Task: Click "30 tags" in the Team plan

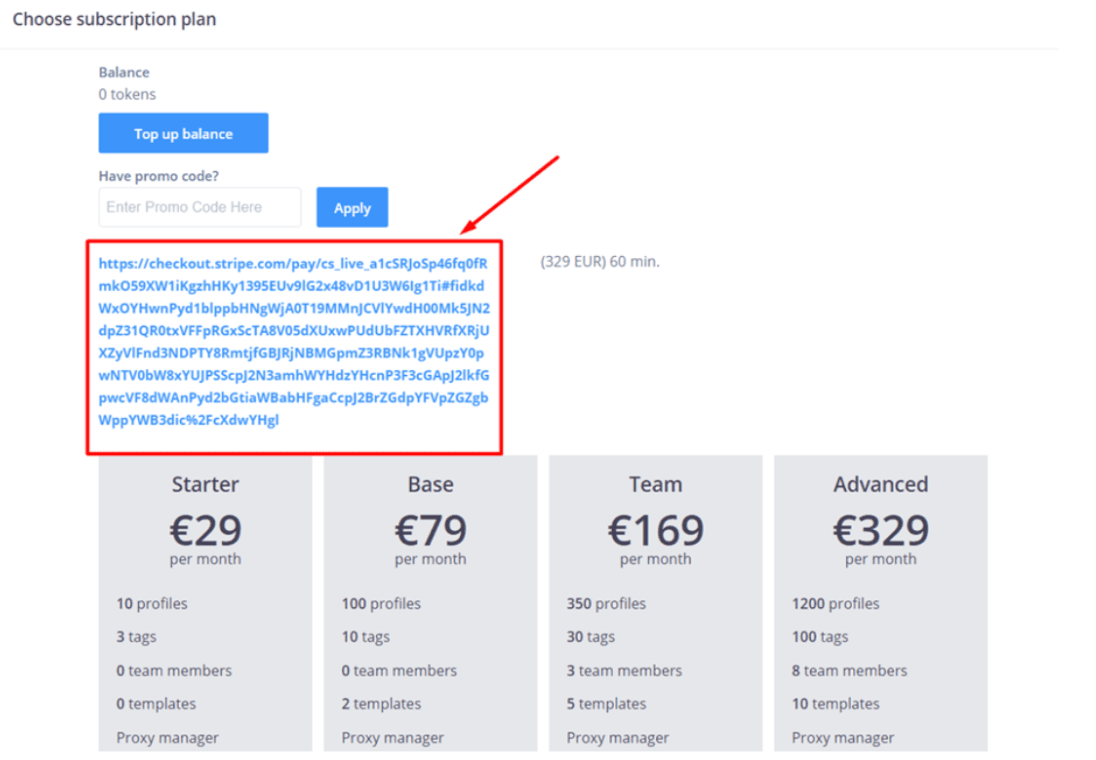Action: pos(591,637)
